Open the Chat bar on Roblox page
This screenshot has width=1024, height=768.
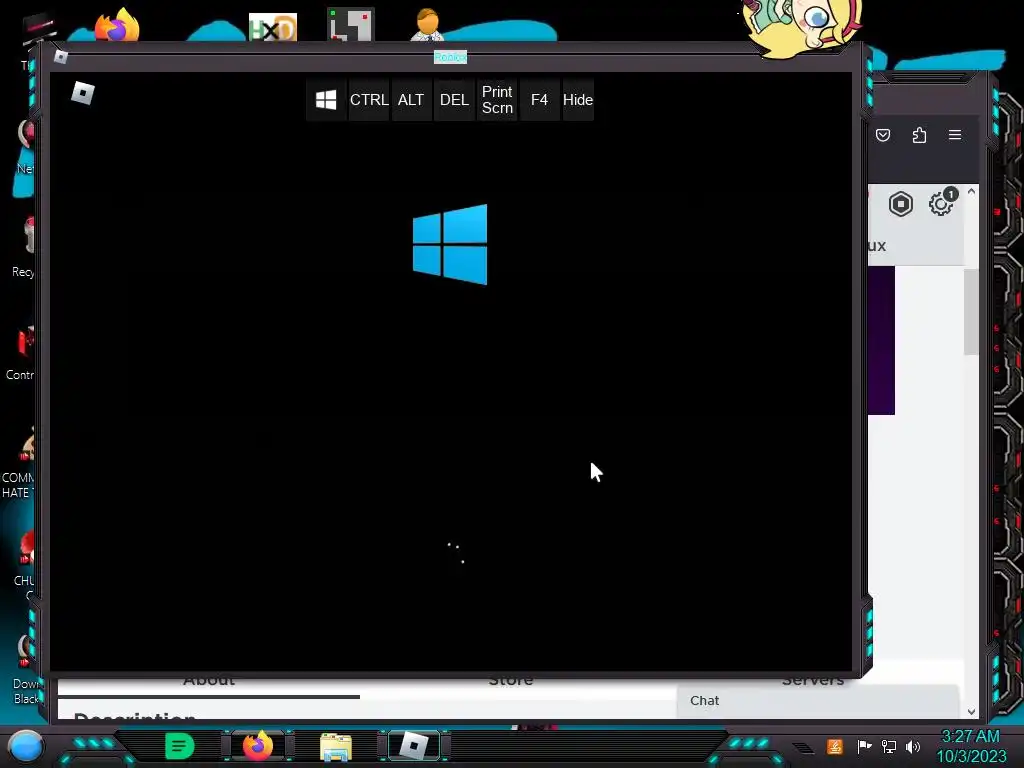(817, 701)
